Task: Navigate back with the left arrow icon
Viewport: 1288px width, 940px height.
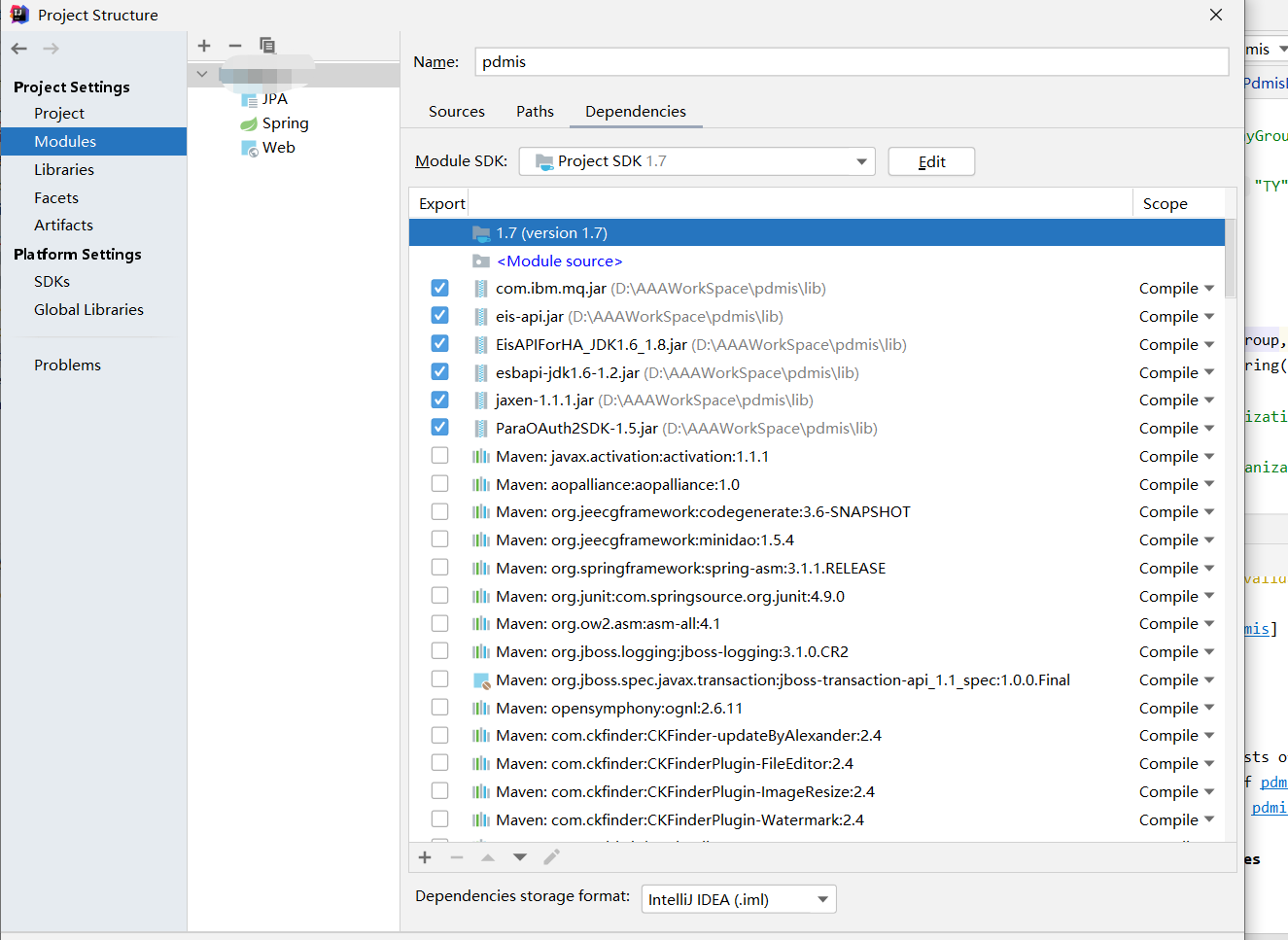Action: tap(19, 49)
